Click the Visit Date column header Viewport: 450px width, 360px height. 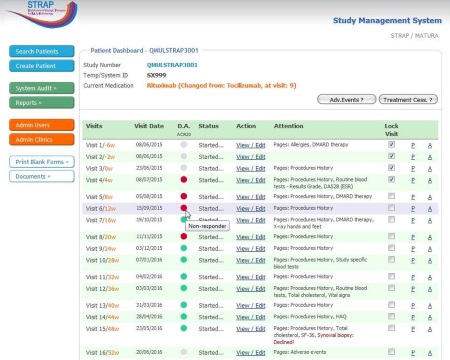(x=149, y=126)
